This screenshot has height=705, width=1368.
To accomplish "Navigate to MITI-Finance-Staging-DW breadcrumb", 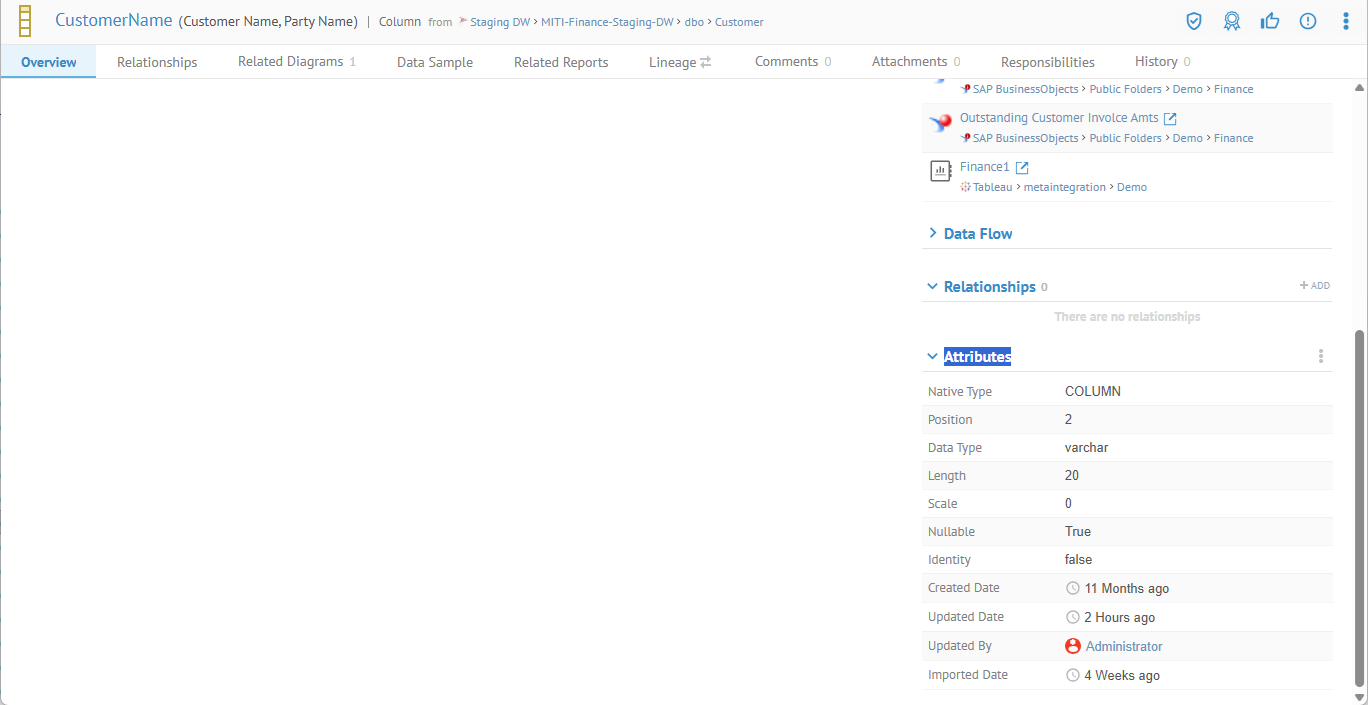I will pyautogui.click(x=607, y=22).
